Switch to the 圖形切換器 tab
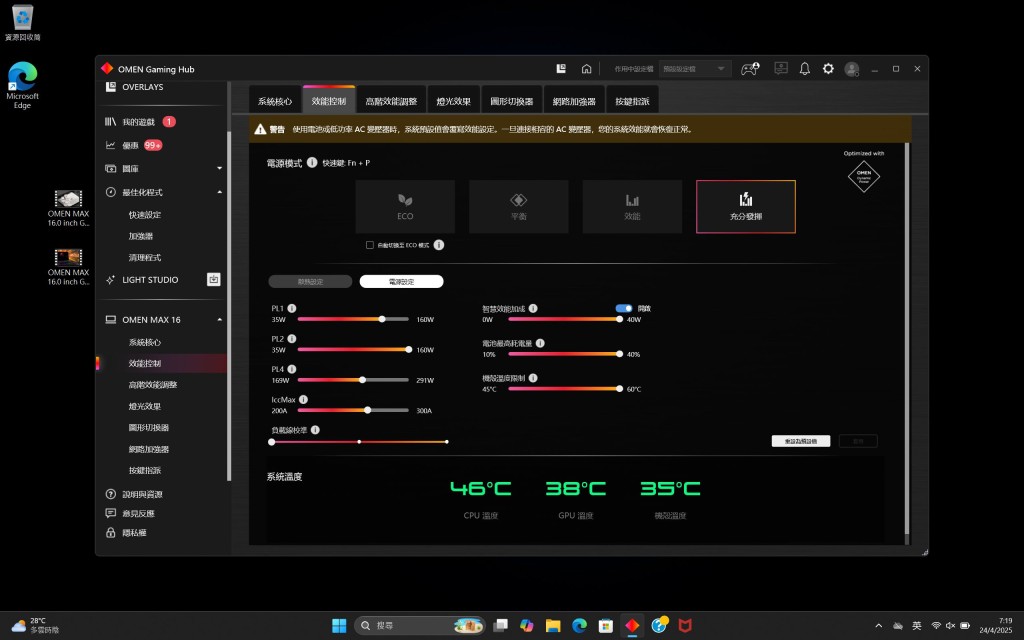1024x640 pixels. [512, 101]
